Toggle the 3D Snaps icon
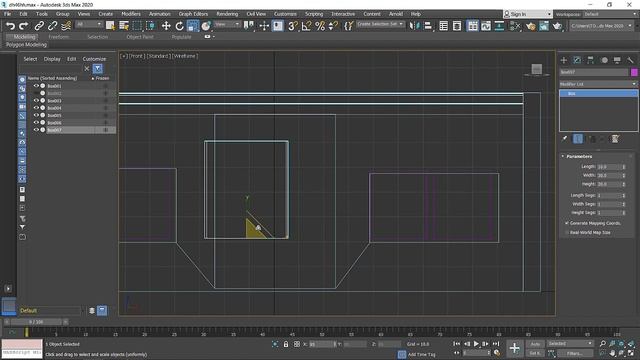Viewport: 640px width, 360px height. coord(293,26)
